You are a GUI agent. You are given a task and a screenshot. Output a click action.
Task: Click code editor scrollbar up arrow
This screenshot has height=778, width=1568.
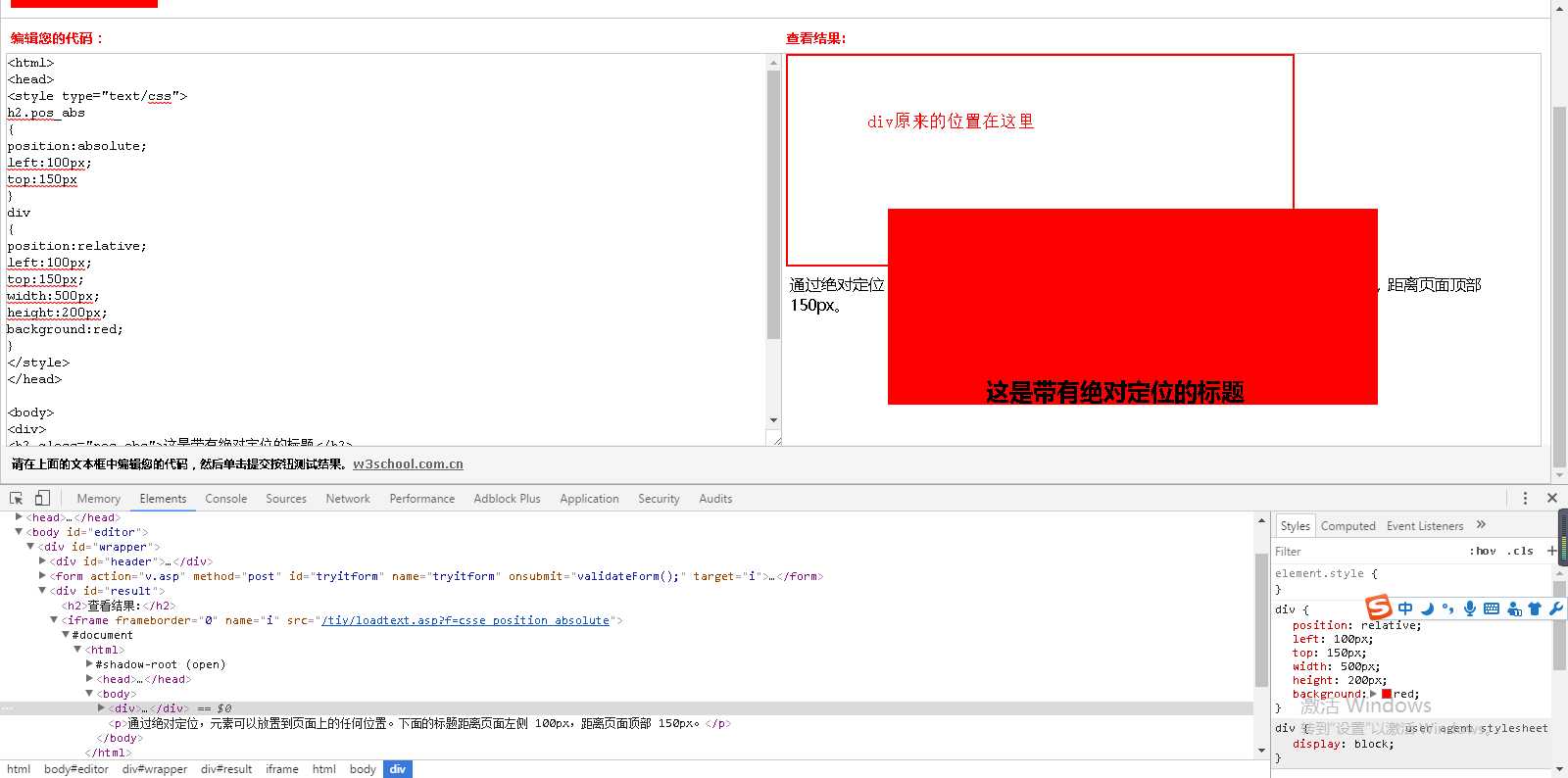[x=773, y=62]
